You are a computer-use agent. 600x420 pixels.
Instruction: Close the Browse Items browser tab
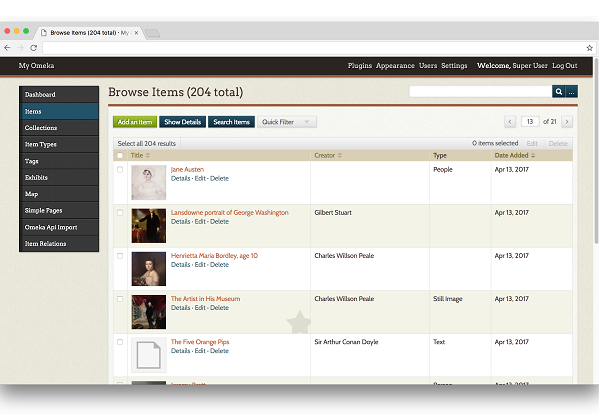tap(136, 33)
